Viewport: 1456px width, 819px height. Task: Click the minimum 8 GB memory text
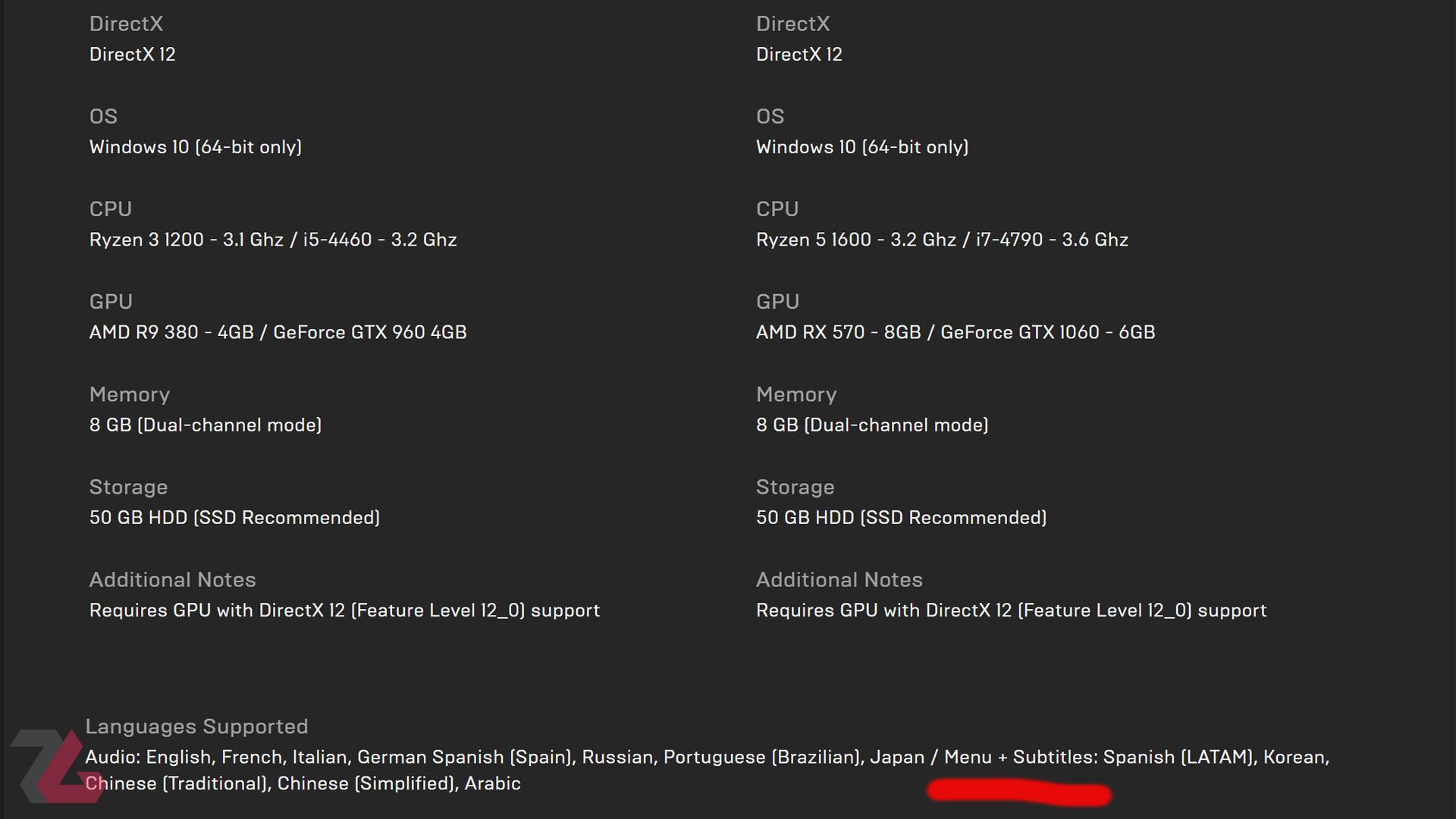(x=206, y=425)
